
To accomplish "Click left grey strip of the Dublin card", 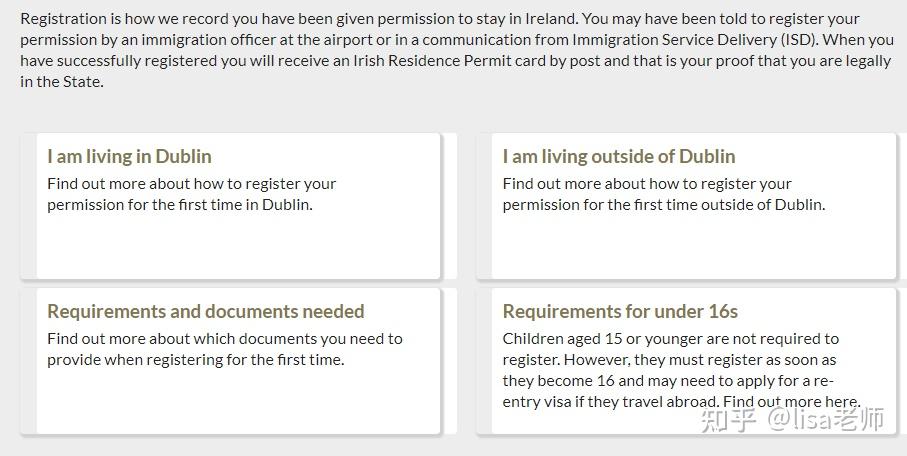I will click(28, 206).
